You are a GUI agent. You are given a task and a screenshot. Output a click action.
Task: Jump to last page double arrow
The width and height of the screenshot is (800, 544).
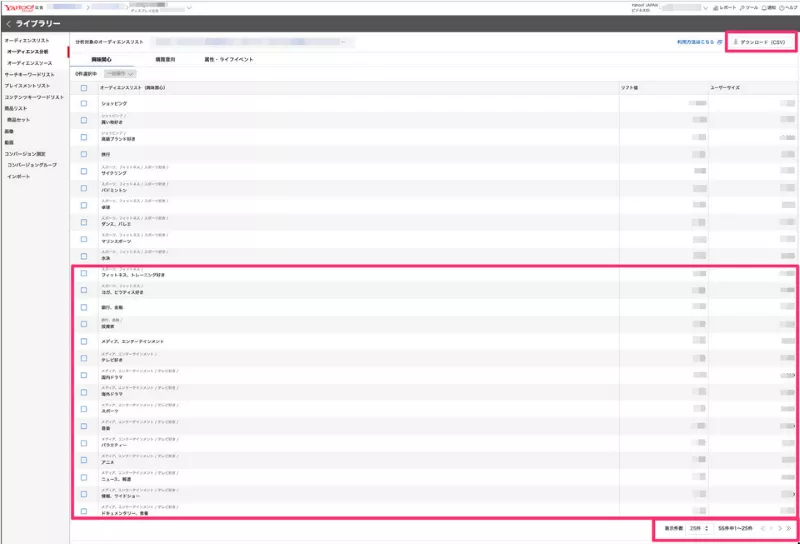point(789,527)
